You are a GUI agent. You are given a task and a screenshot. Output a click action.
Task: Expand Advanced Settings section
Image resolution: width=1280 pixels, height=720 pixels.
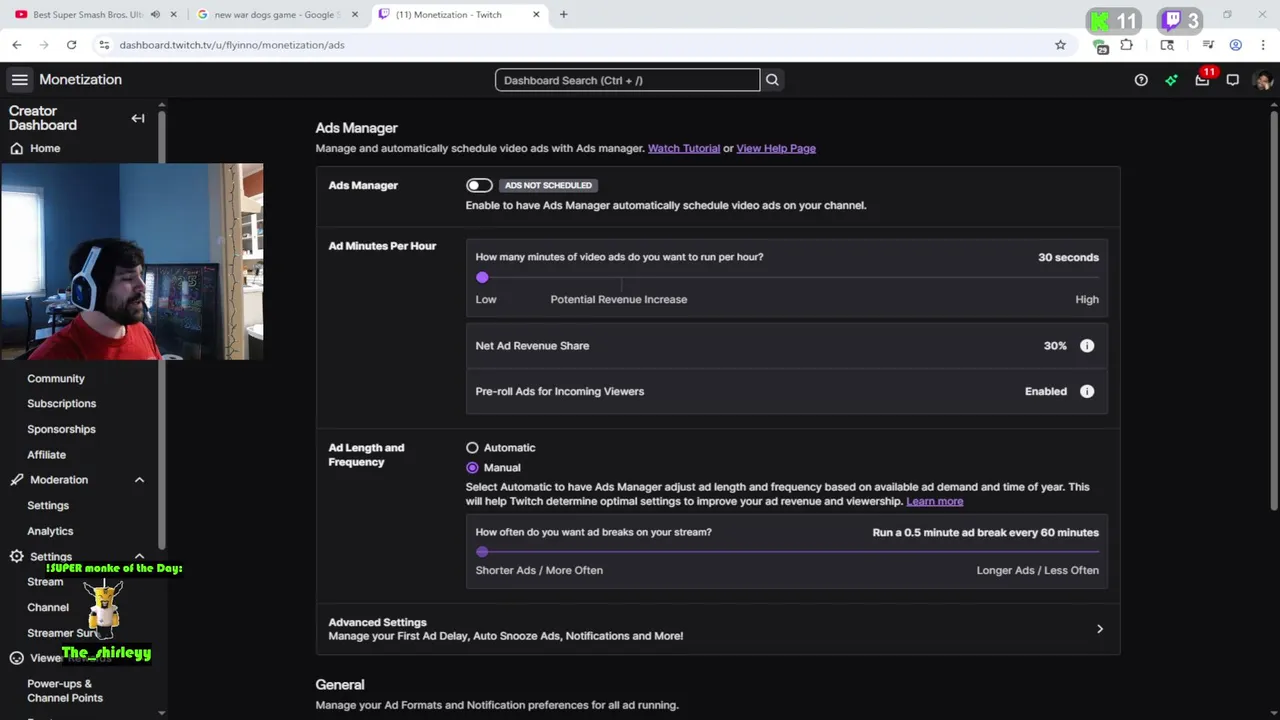click(1099, 629)
